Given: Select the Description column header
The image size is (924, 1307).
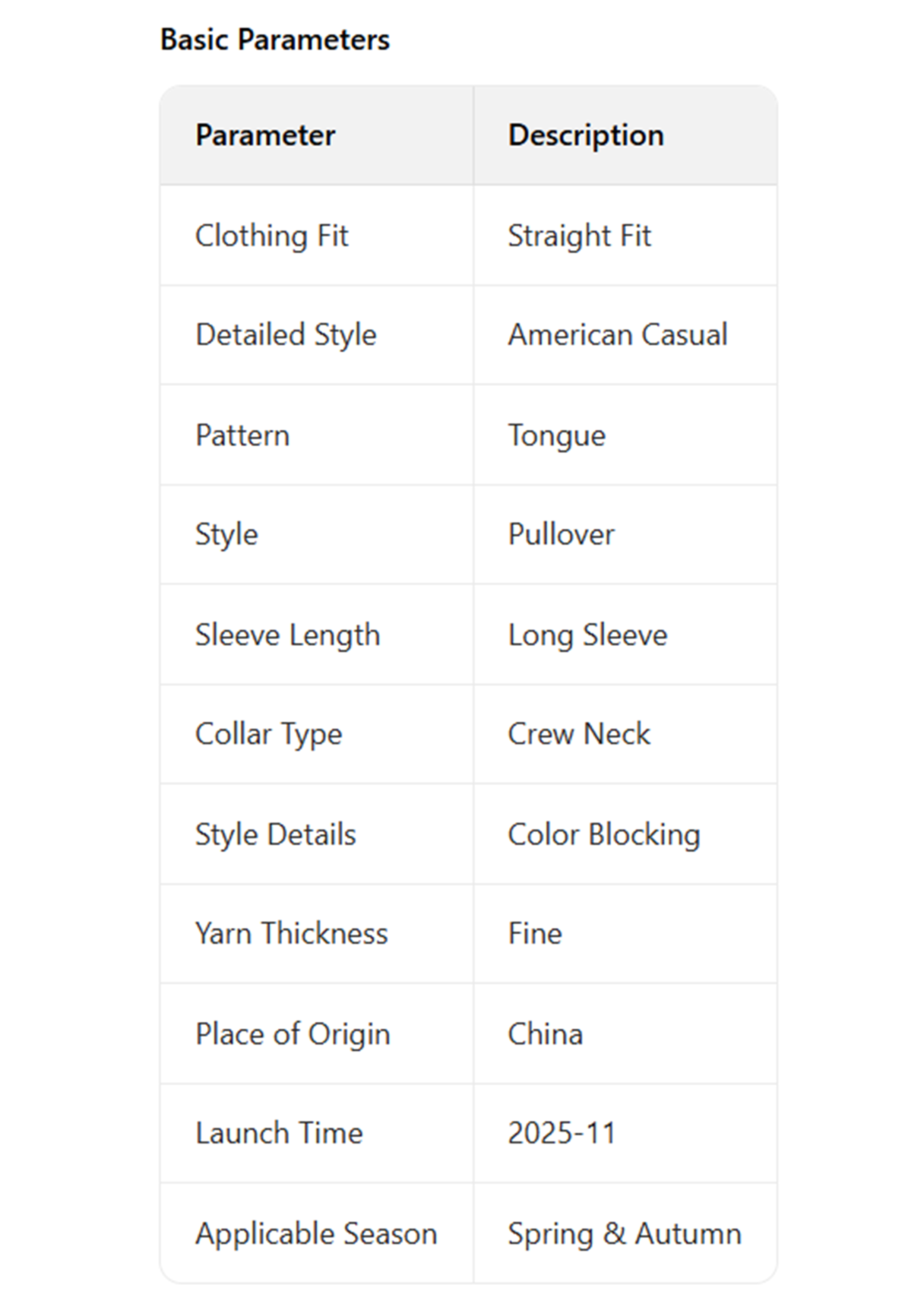Looking at the screenshot, I should pos(586,136).
